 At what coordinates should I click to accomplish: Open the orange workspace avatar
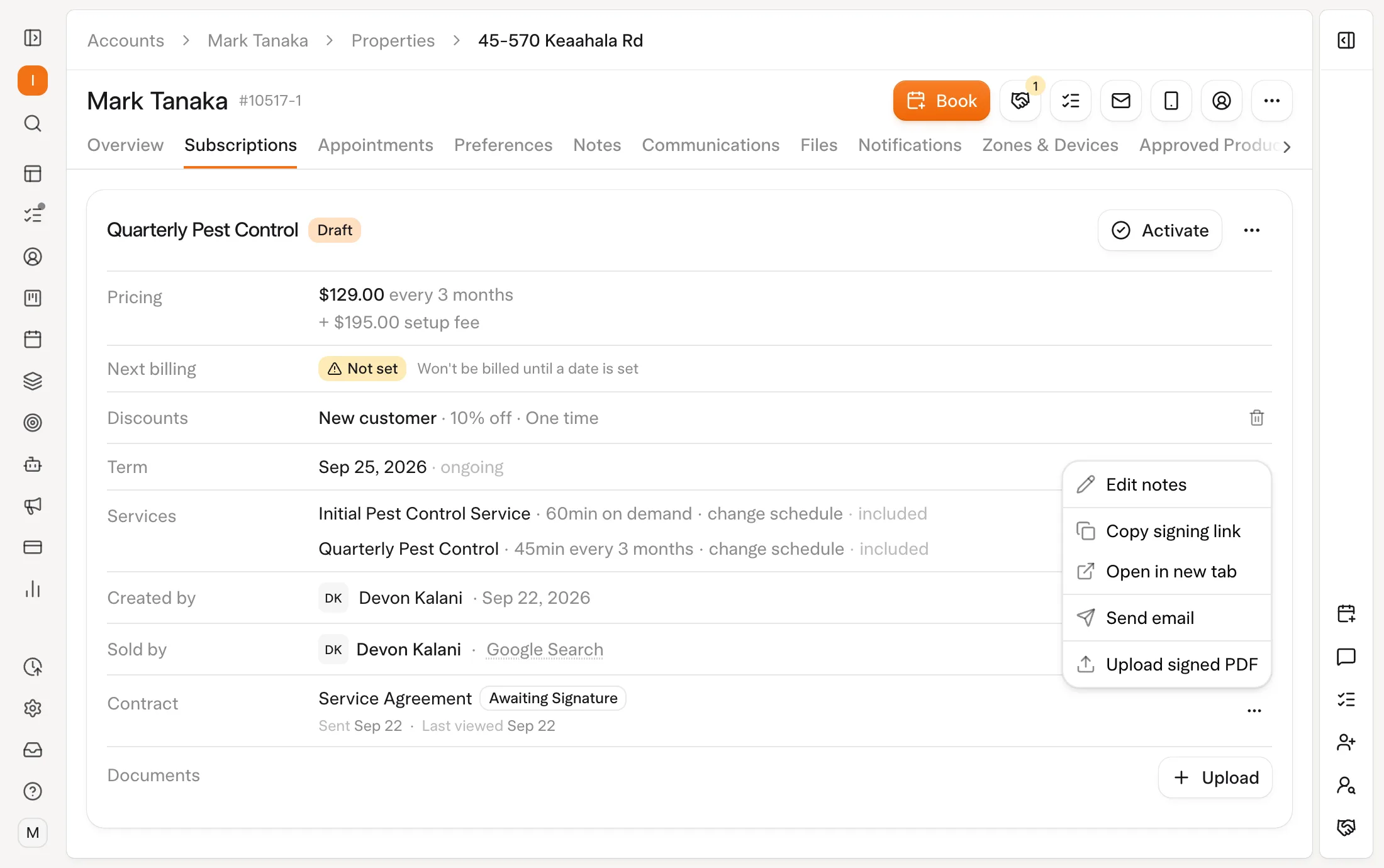click(33, 81)
